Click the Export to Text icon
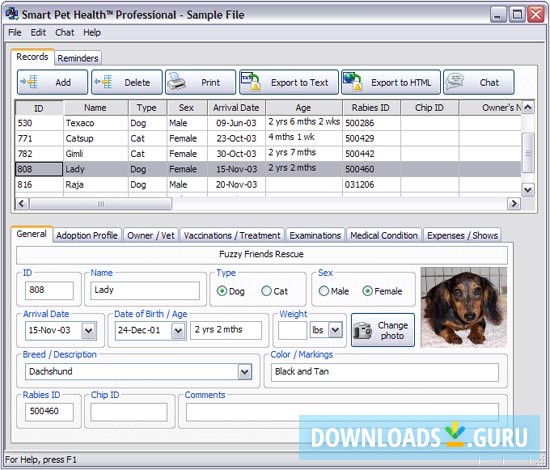Viewport: 550px width, 470px height. pos(251,82)
